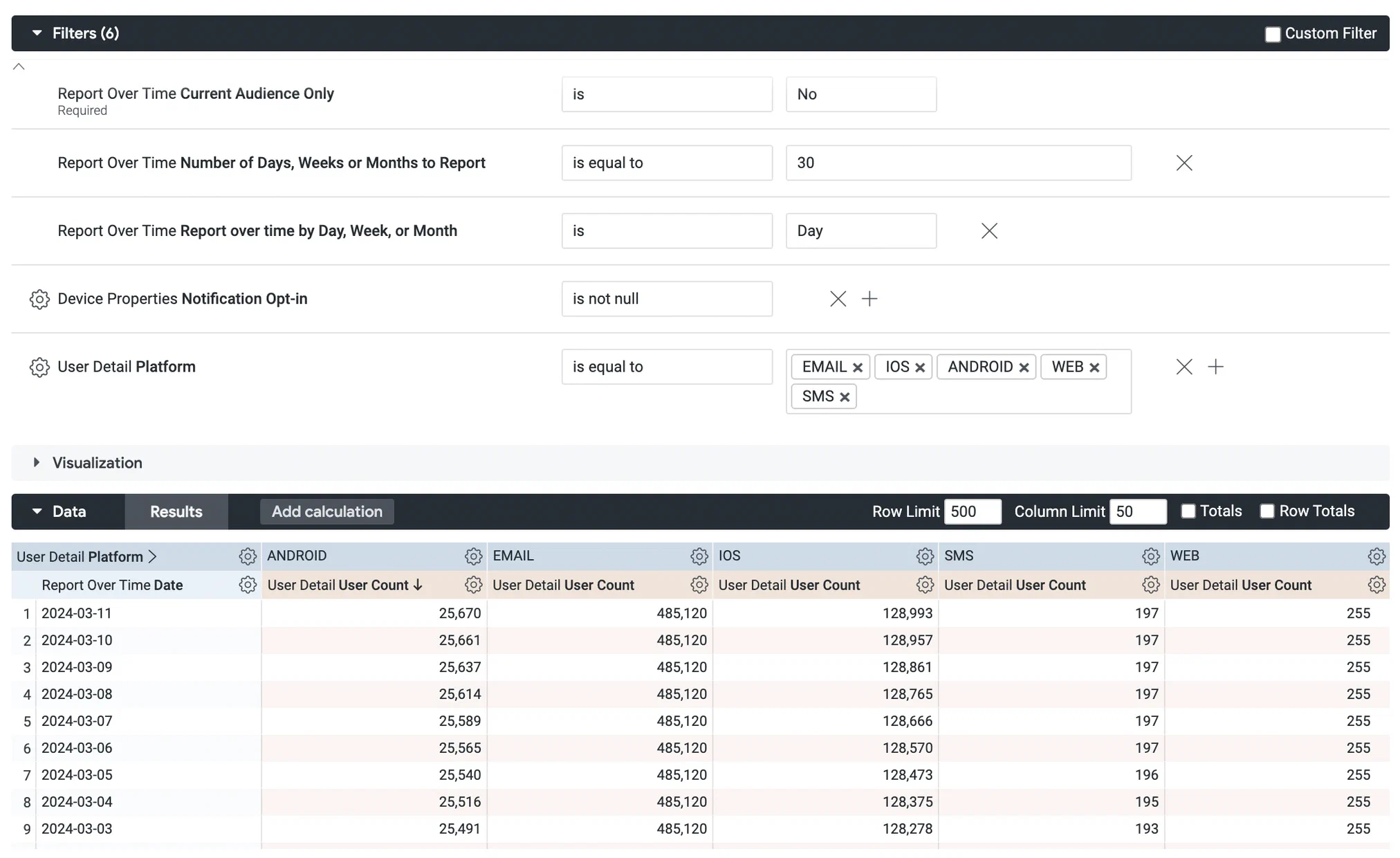
Task: Open the 'is equal to' dropdown for Platform filter
Action: coord(666,367)
